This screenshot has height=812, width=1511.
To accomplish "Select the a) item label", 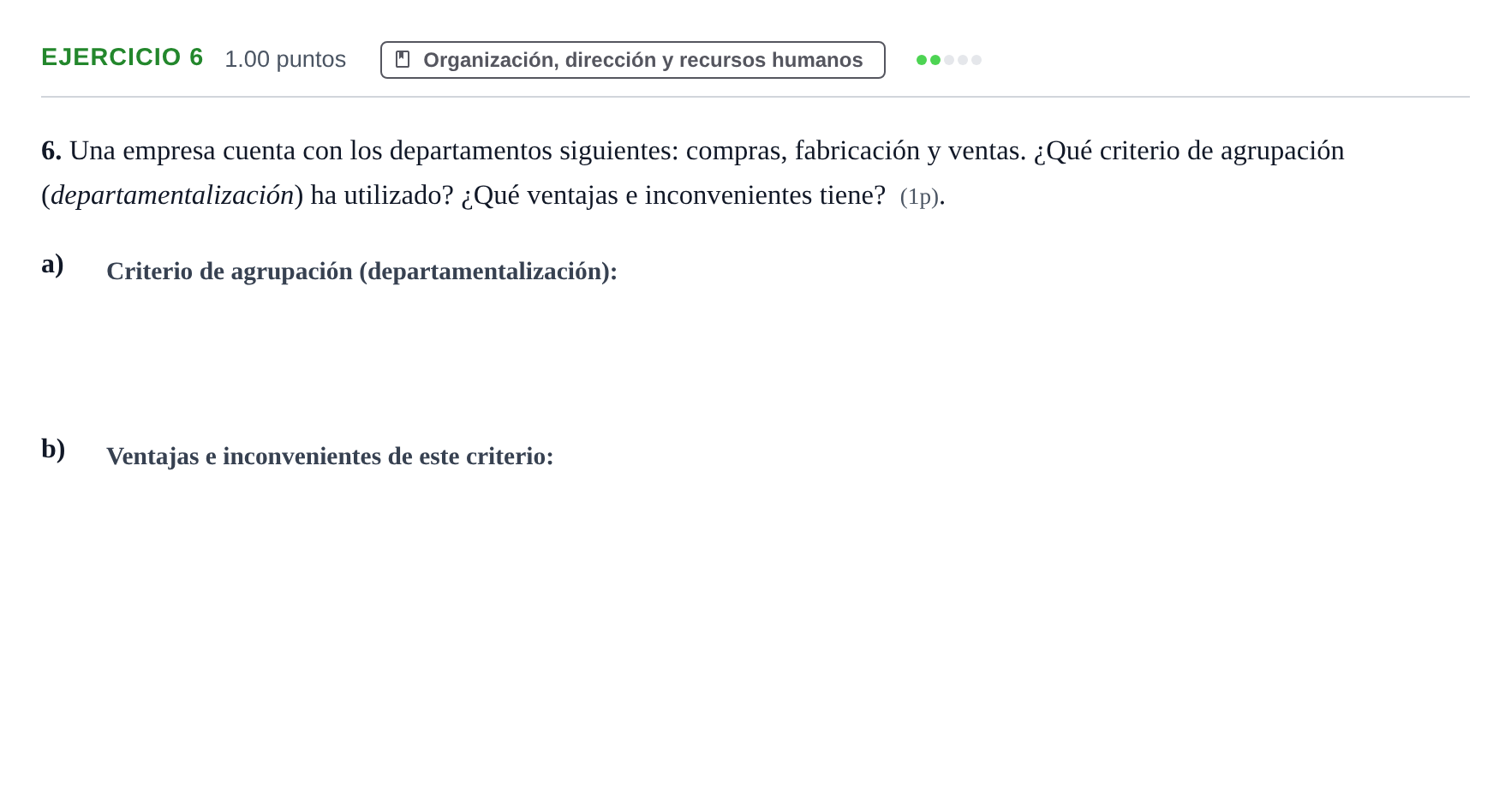I will coord(52,264).
